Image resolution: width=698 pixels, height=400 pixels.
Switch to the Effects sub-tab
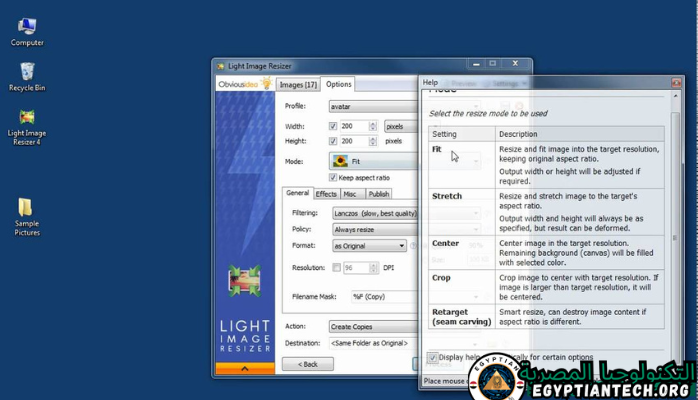click(326, 194)
